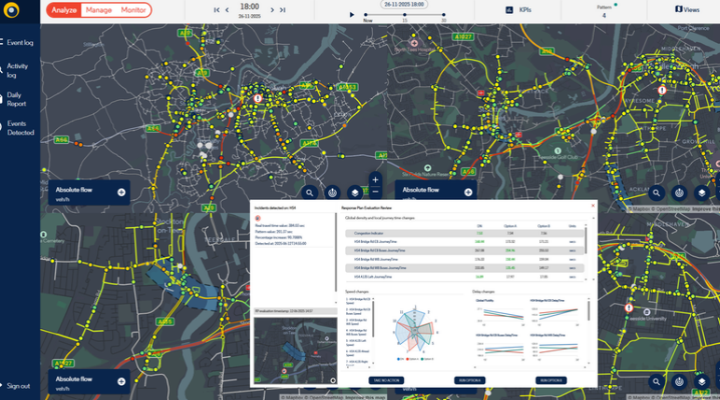Search in the top-left map
The height and width of the screenshot is (400, 720).
[x=309, y=193]
